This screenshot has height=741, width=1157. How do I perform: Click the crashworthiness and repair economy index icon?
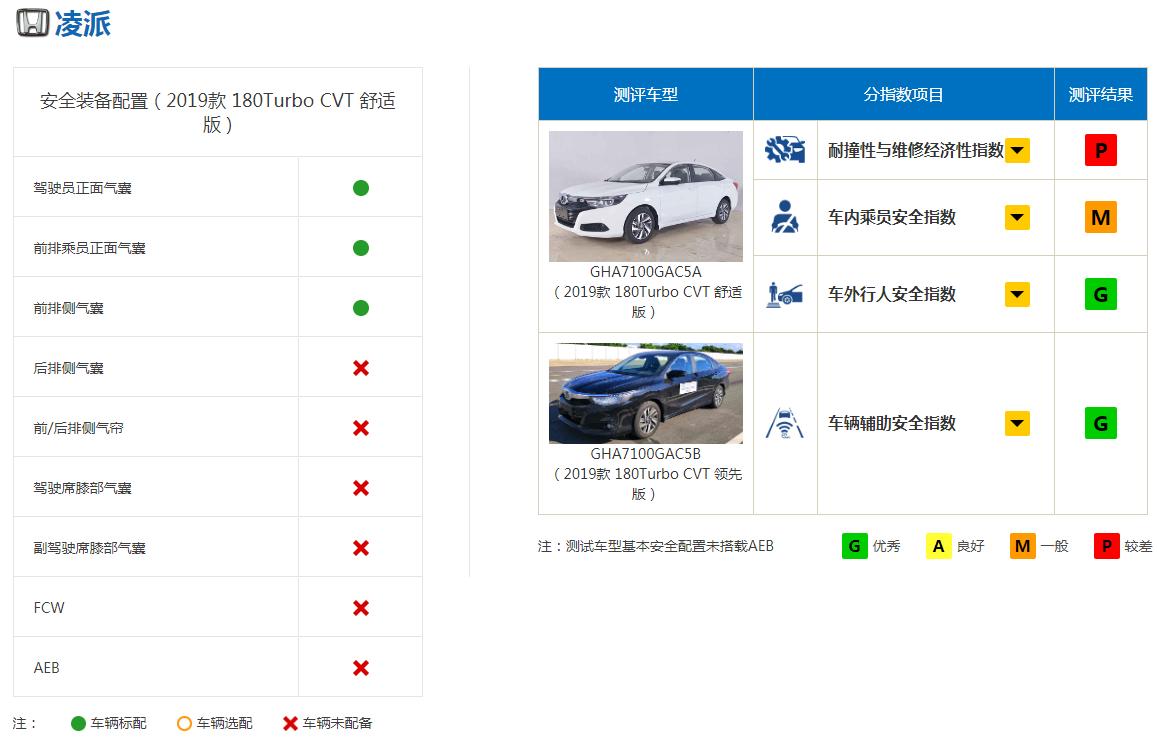tap(785, 150)
